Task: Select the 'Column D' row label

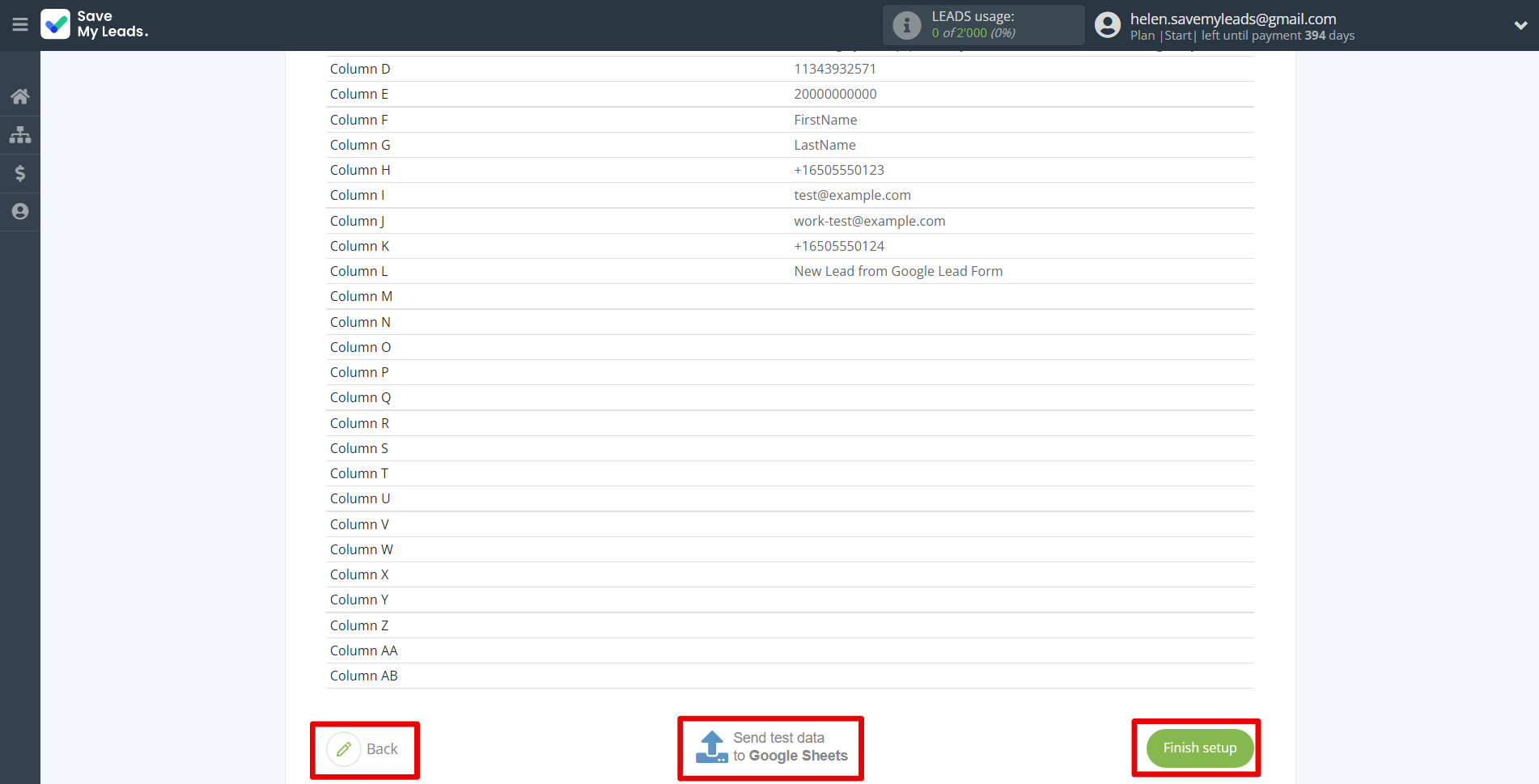Action: click(x=360, y=69)
